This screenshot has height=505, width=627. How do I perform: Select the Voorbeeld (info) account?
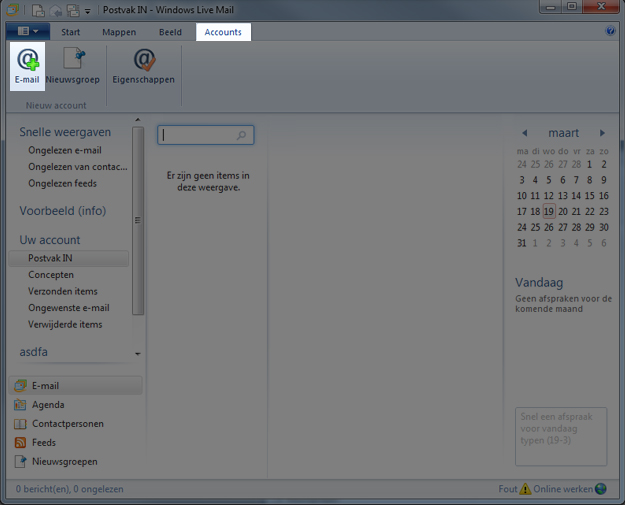coord(63,211)
